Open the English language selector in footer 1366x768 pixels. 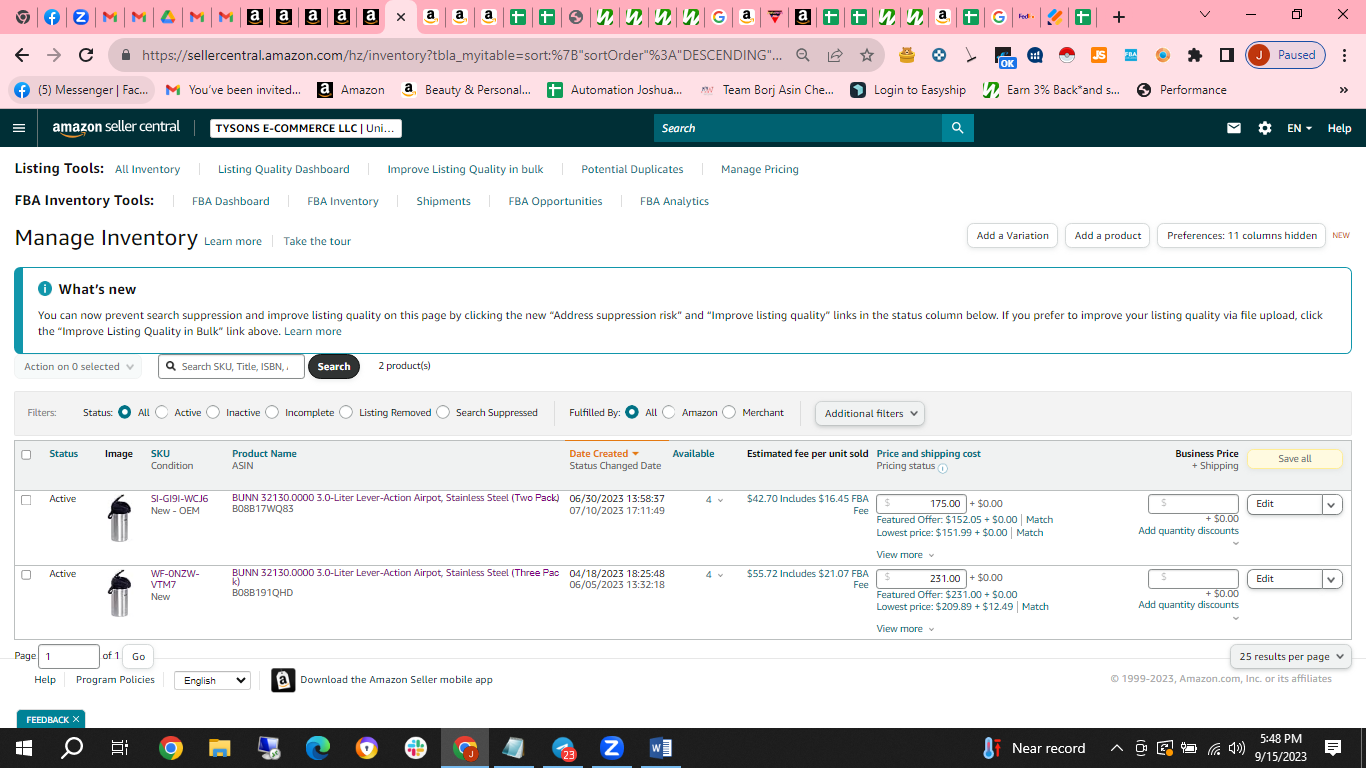[212, 680]
